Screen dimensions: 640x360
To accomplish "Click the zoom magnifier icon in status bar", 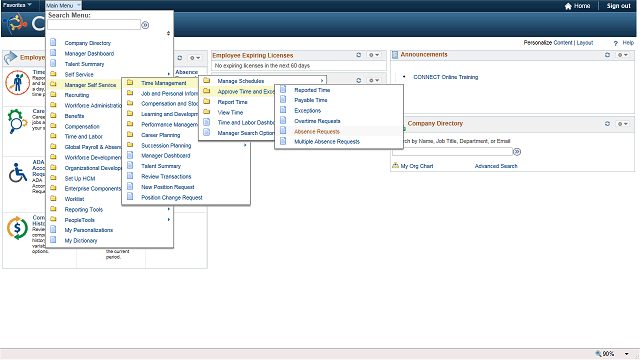I will point(598,353).
